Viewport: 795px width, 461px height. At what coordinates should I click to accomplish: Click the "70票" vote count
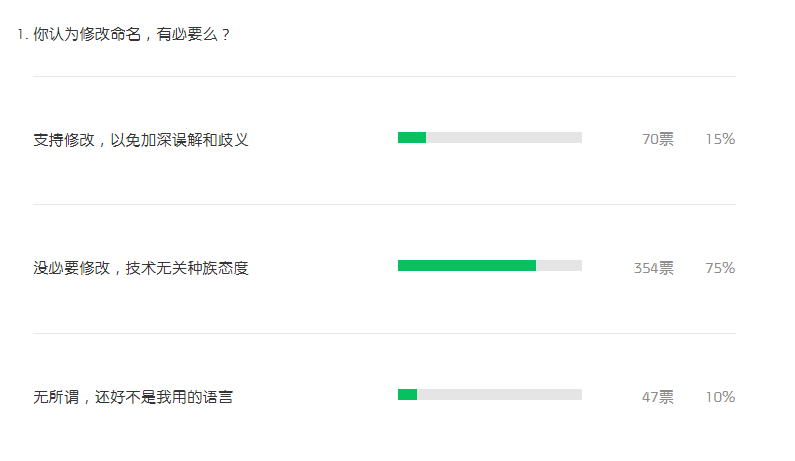pyautogui.click(x=658, y=140)
